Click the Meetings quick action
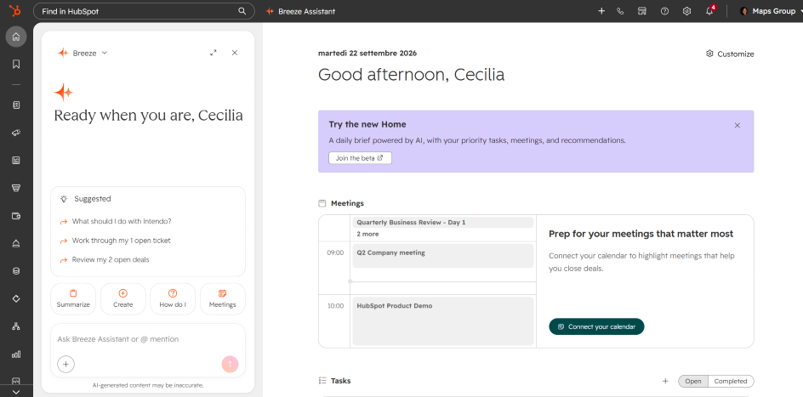This screenshot has height=397, width=803. pyautogui.click(x=222, y=299)
